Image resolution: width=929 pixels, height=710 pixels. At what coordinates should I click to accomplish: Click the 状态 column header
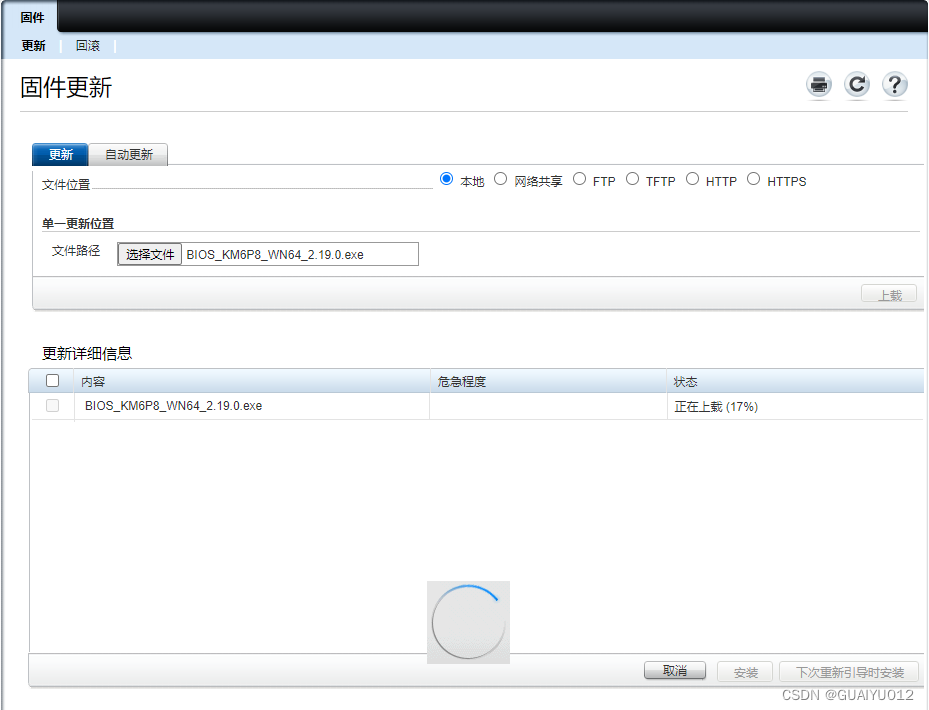pyautogui.click(x=686, y=382)
